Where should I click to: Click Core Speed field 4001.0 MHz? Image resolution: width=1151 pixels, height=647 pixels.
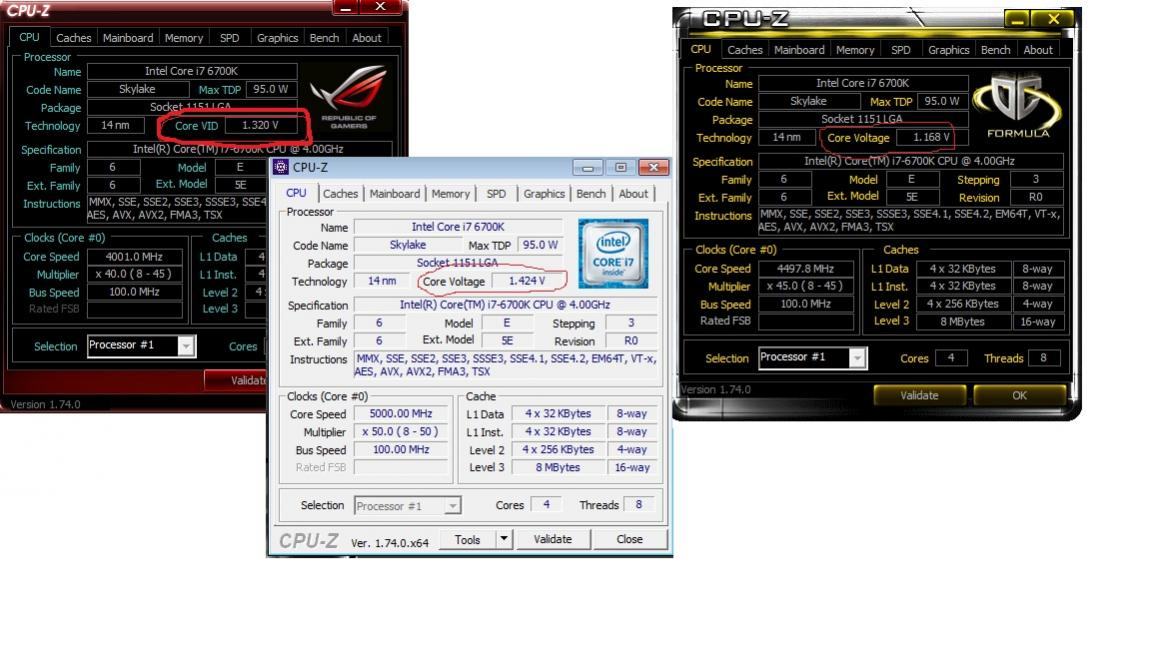click(134, 256)
